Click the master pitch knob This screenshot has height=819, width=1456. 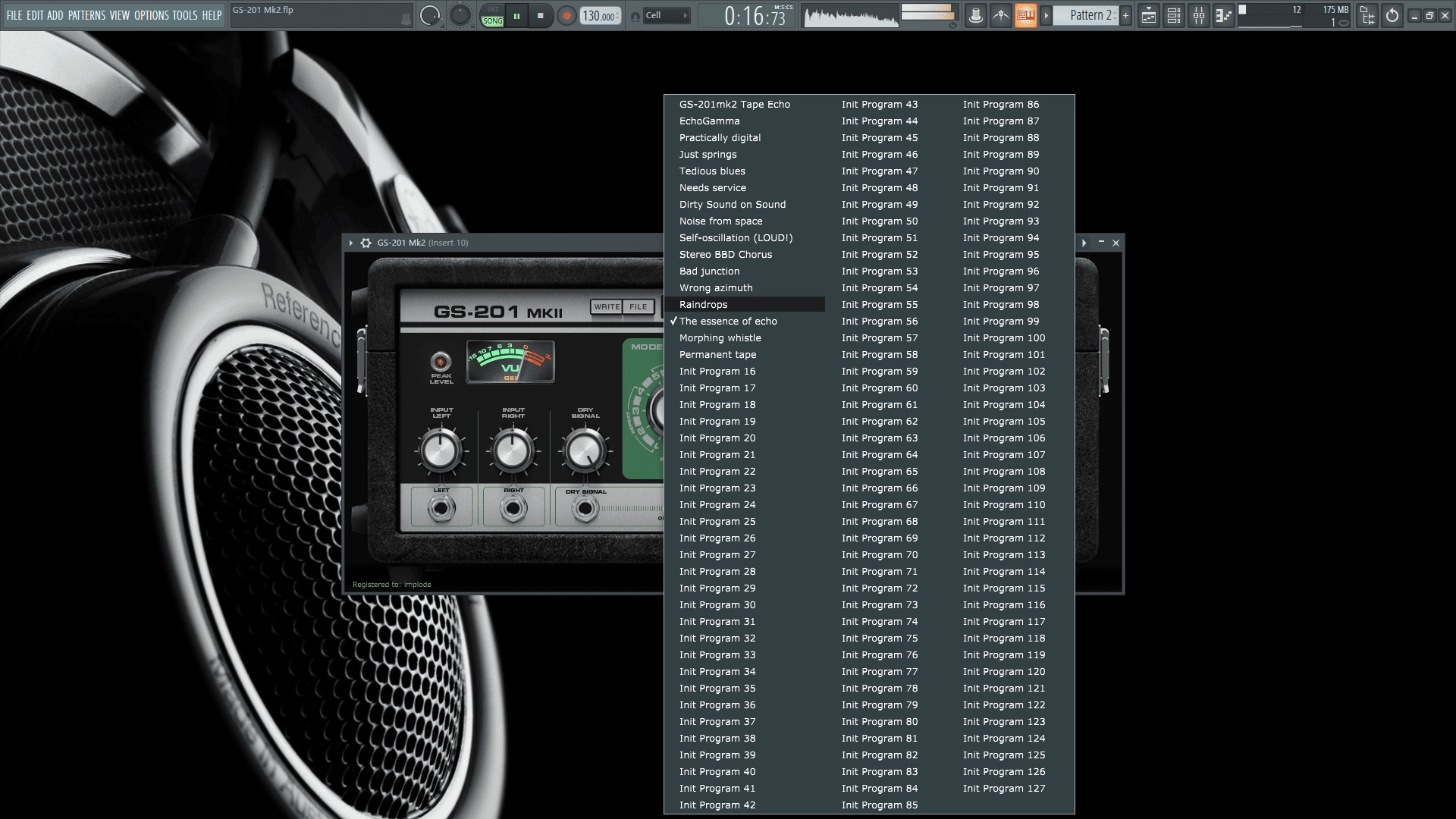[460, 15]
